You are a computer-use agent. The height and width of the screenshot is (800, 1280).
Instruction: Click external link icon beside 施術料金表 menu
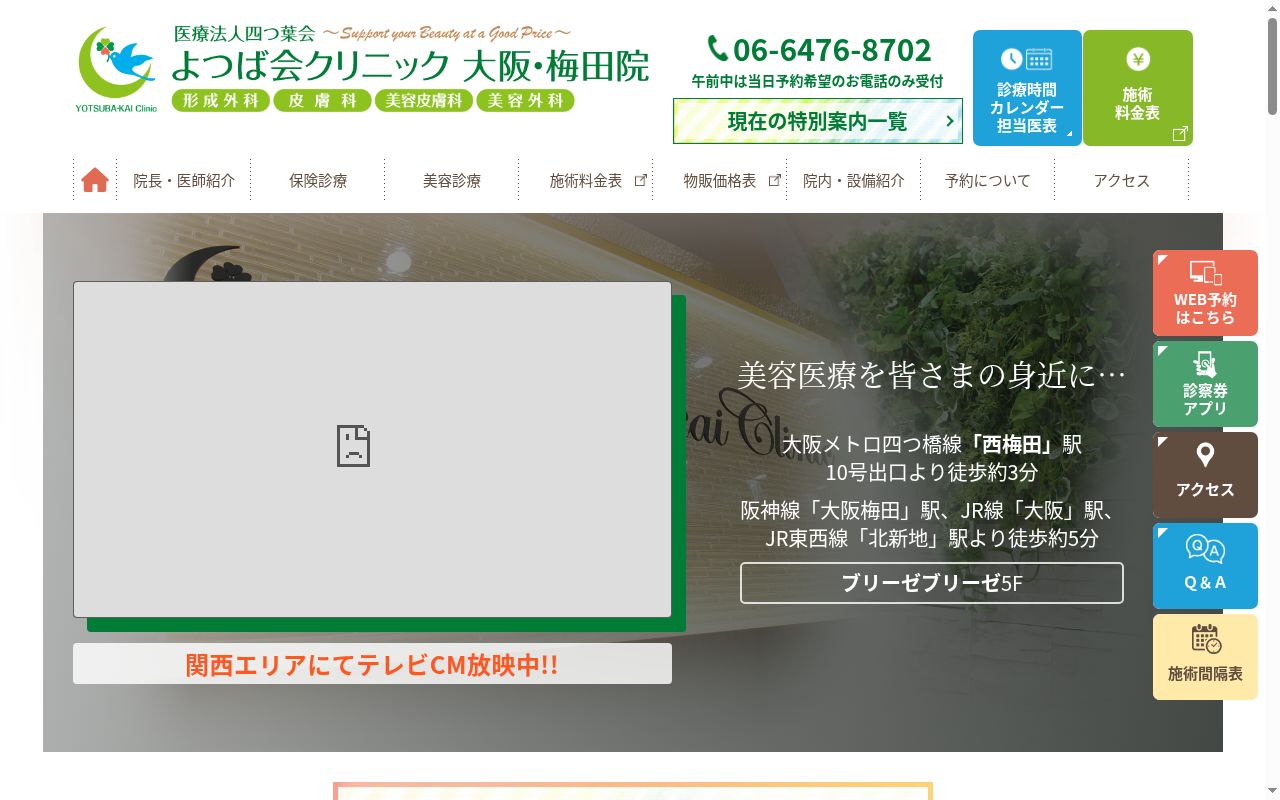pos(641,180)
